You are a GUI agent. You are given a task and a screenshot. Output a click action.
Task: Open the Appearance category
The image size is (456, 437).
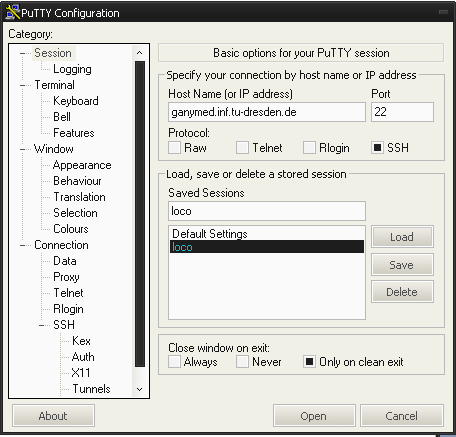(x=82, y=165)
